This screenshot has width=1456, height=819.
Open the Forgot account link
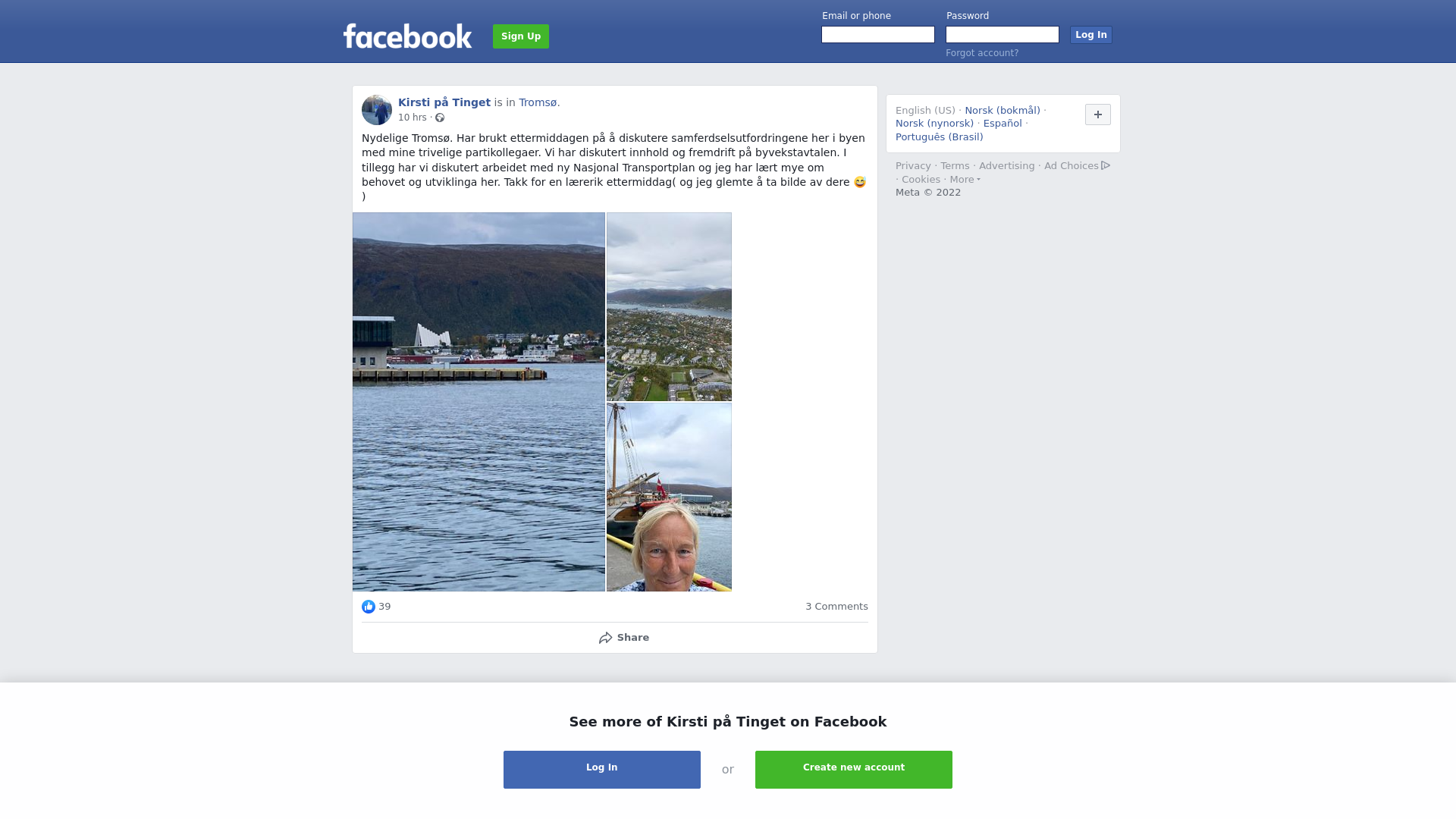click(982, 53)
